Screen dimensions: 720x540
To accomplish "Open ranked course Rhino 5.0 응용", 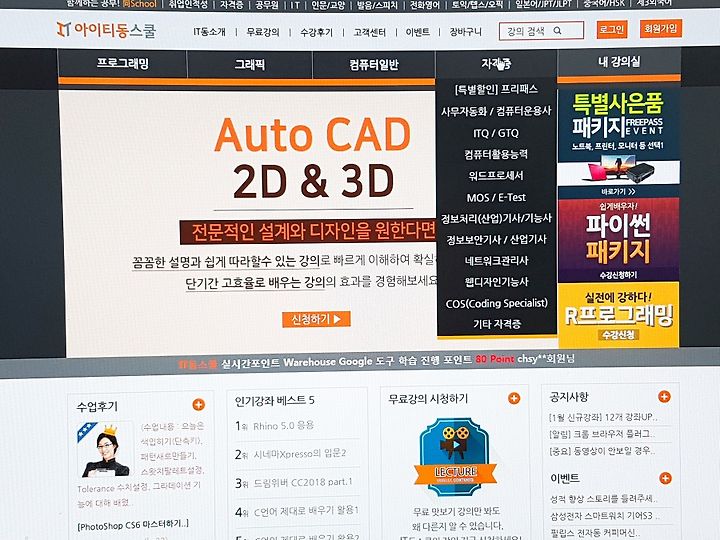I will 283,426.
